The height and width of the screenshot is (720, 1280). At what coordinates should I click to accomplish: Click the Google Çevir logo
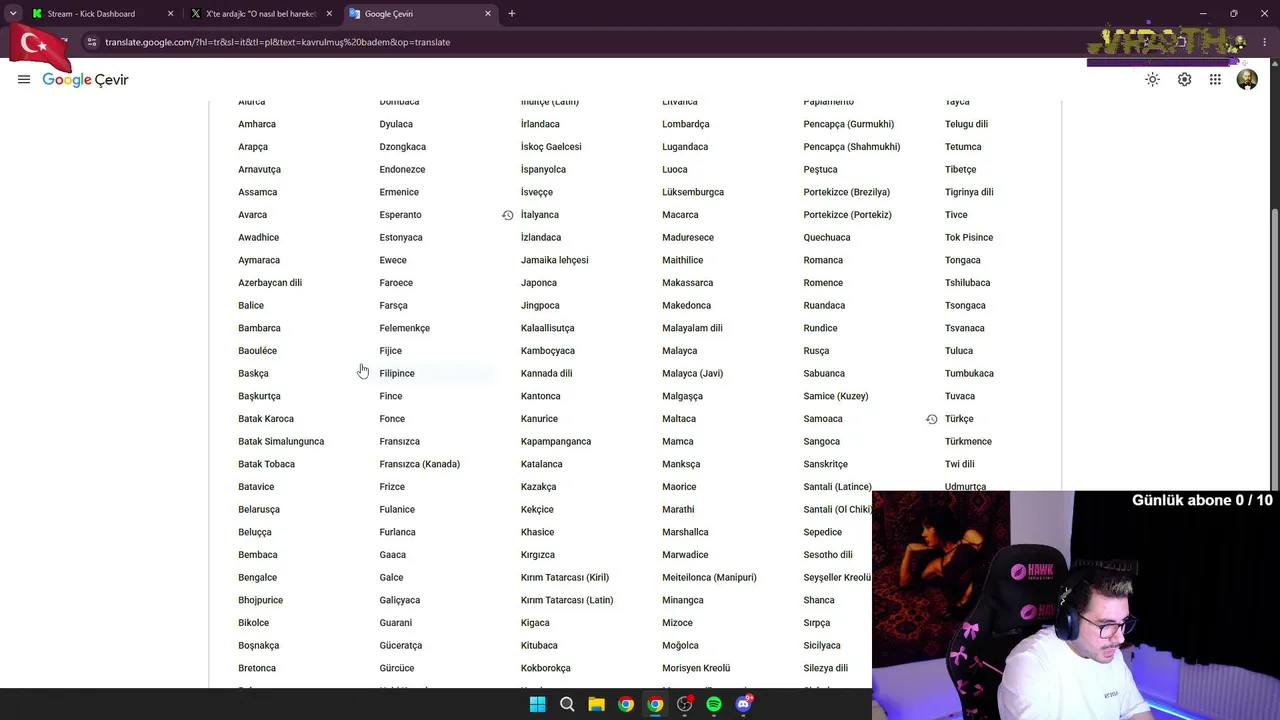tap(86, 80)
